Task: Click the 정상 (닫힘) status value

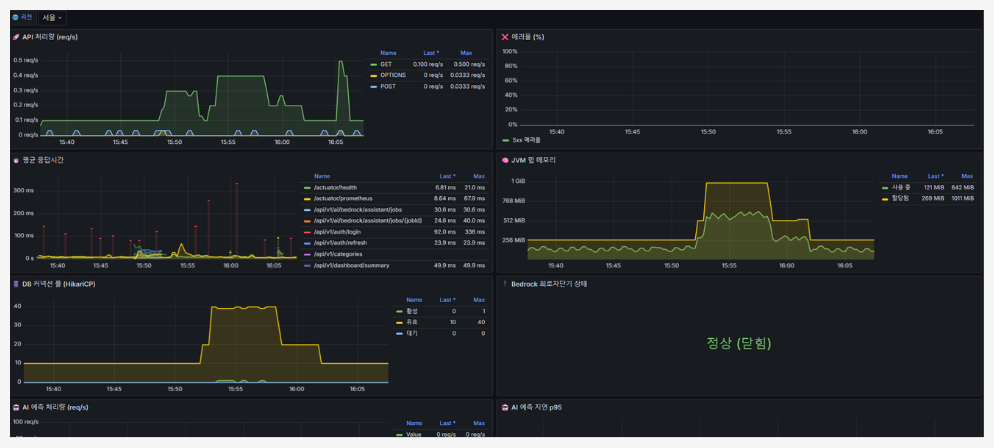Action: click(x=739, y=343)
